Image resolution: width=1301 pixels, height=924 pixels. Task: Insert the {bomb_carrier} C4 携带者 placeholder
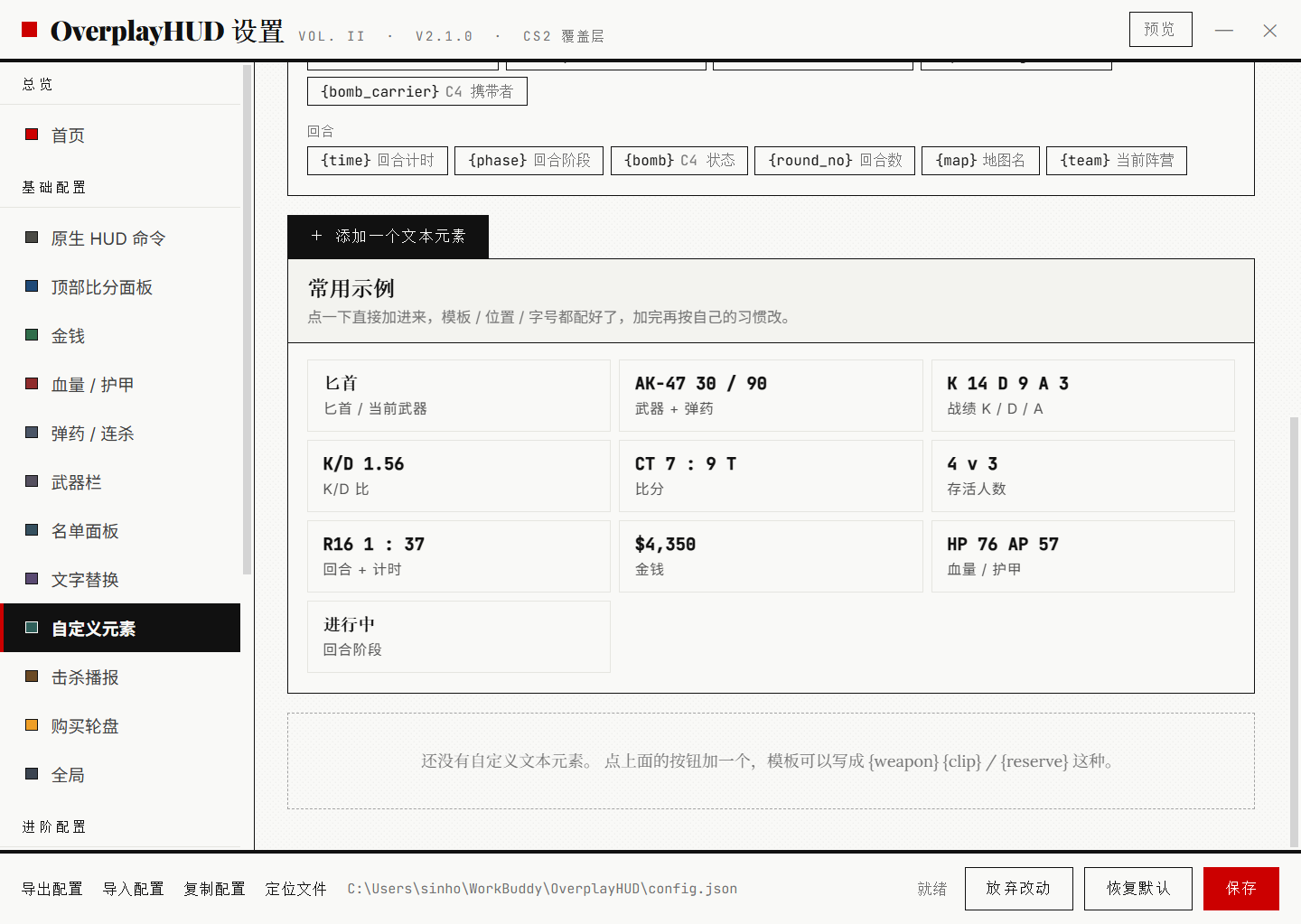(417, 91)
